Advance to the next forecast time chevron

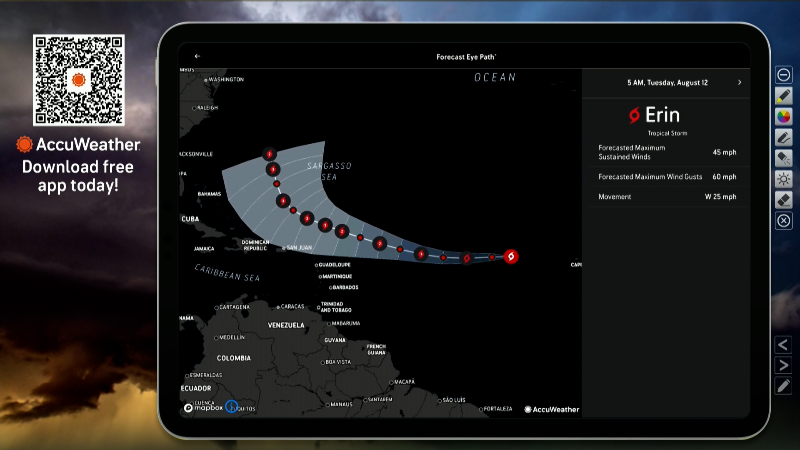(x=739, y=82)
